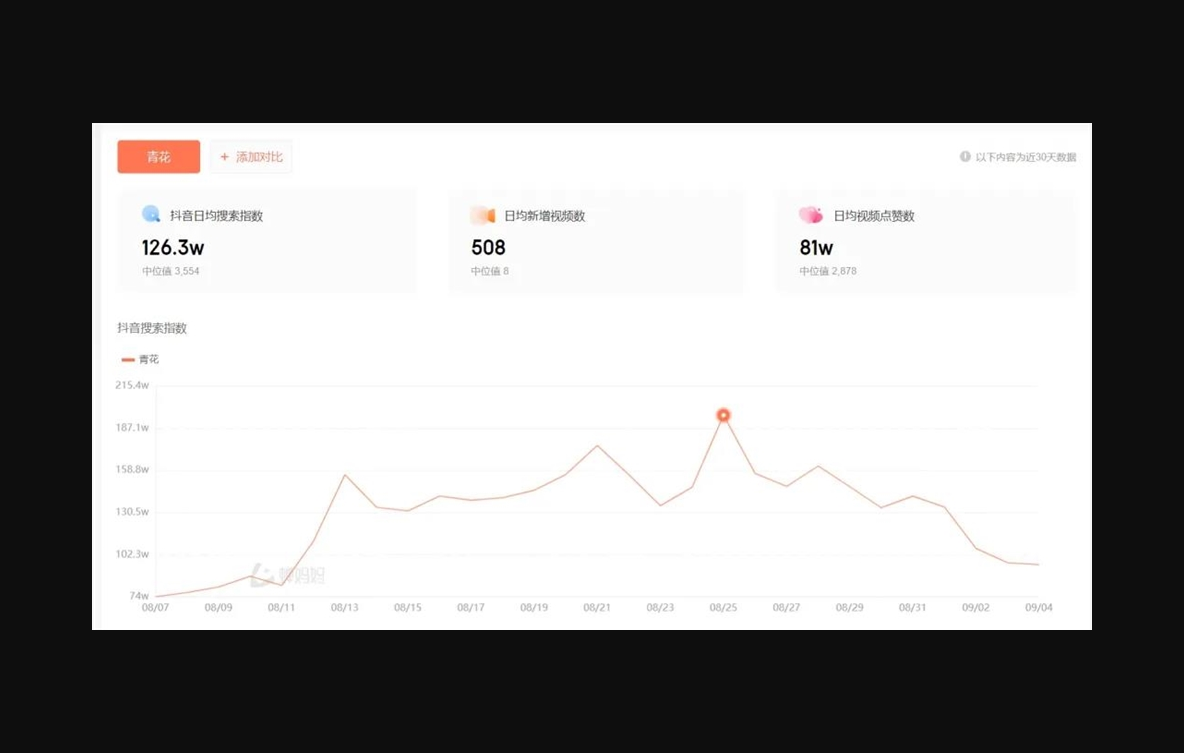Click the 09/04 date on the x-axis

[x=1039, y=607]
